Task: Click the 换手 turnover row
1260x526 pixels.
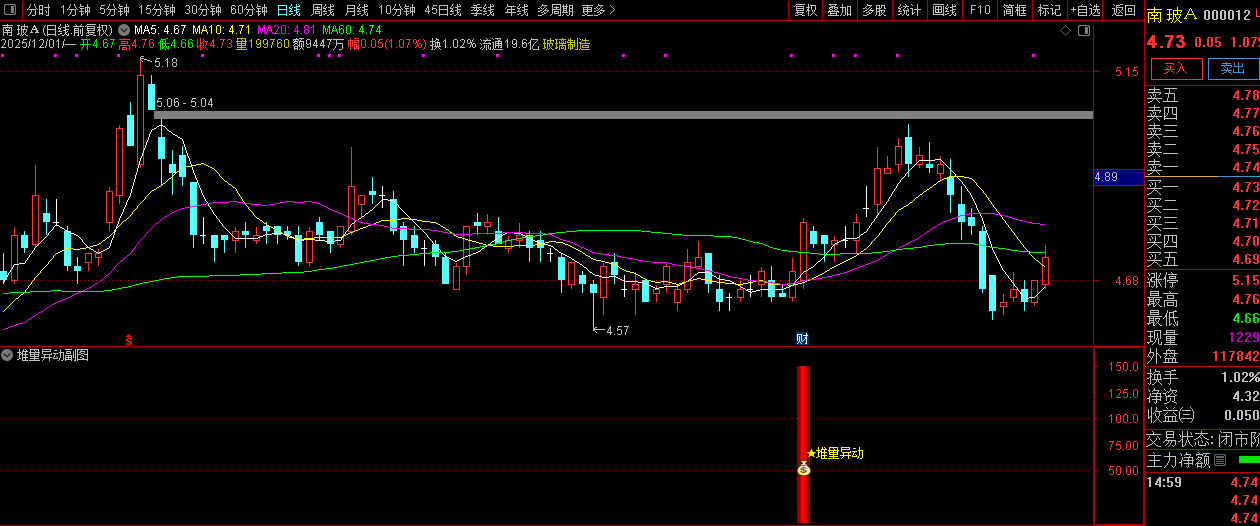Action: click(1202, 377)
